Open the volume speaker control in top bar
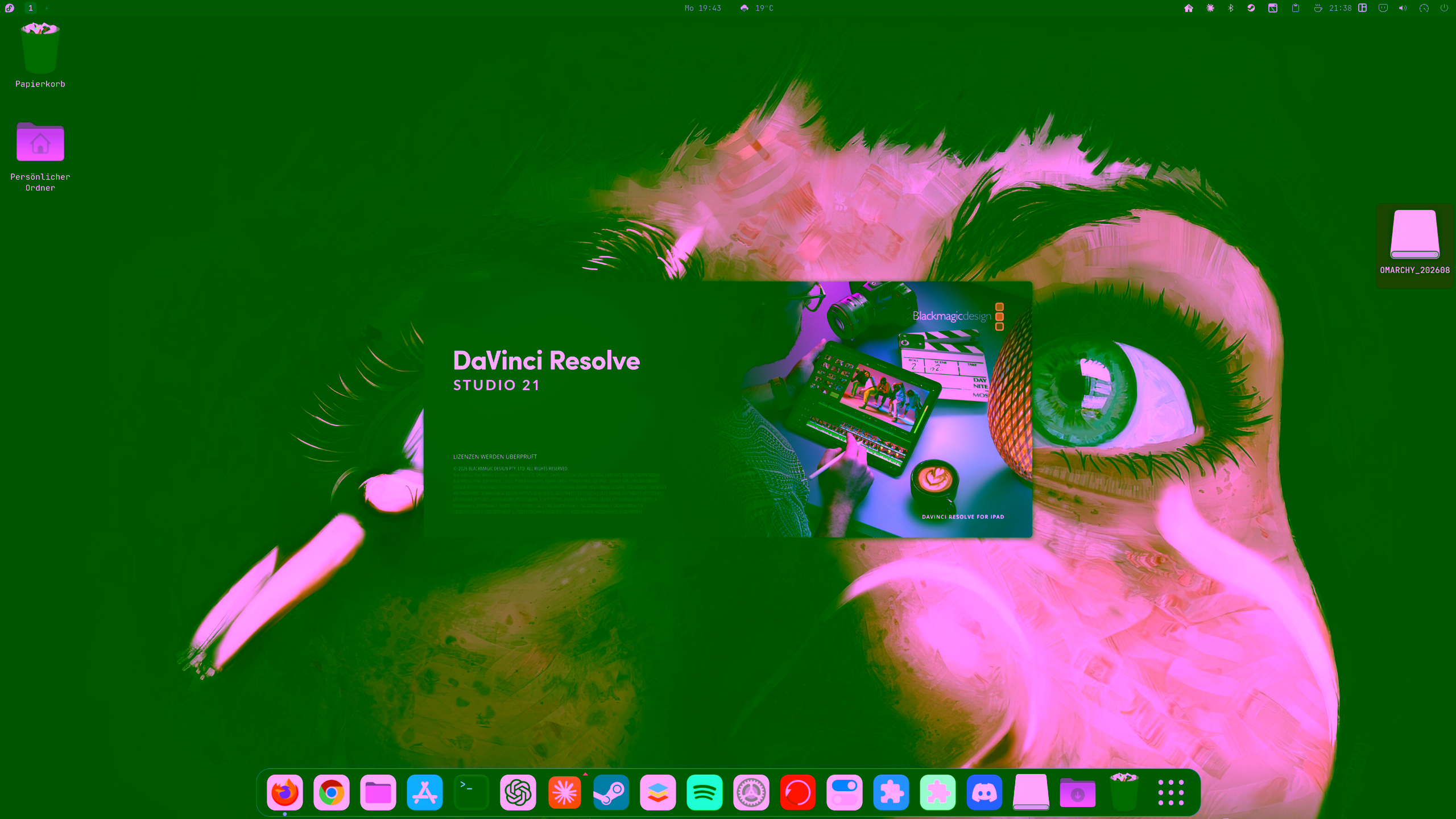This screenshot has height=819, width=1456. (1403, 8)
